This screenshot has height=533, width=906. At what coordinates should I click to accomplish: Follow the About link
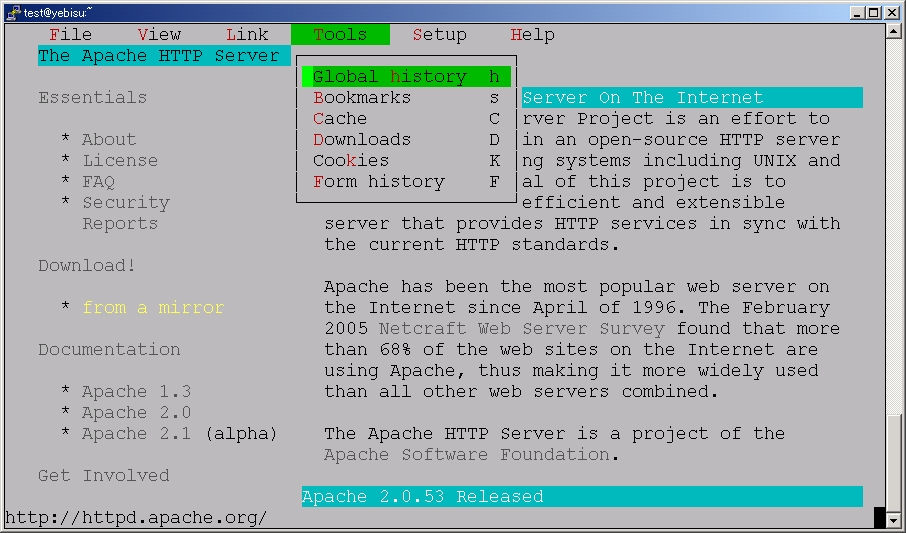pos(109,139)
